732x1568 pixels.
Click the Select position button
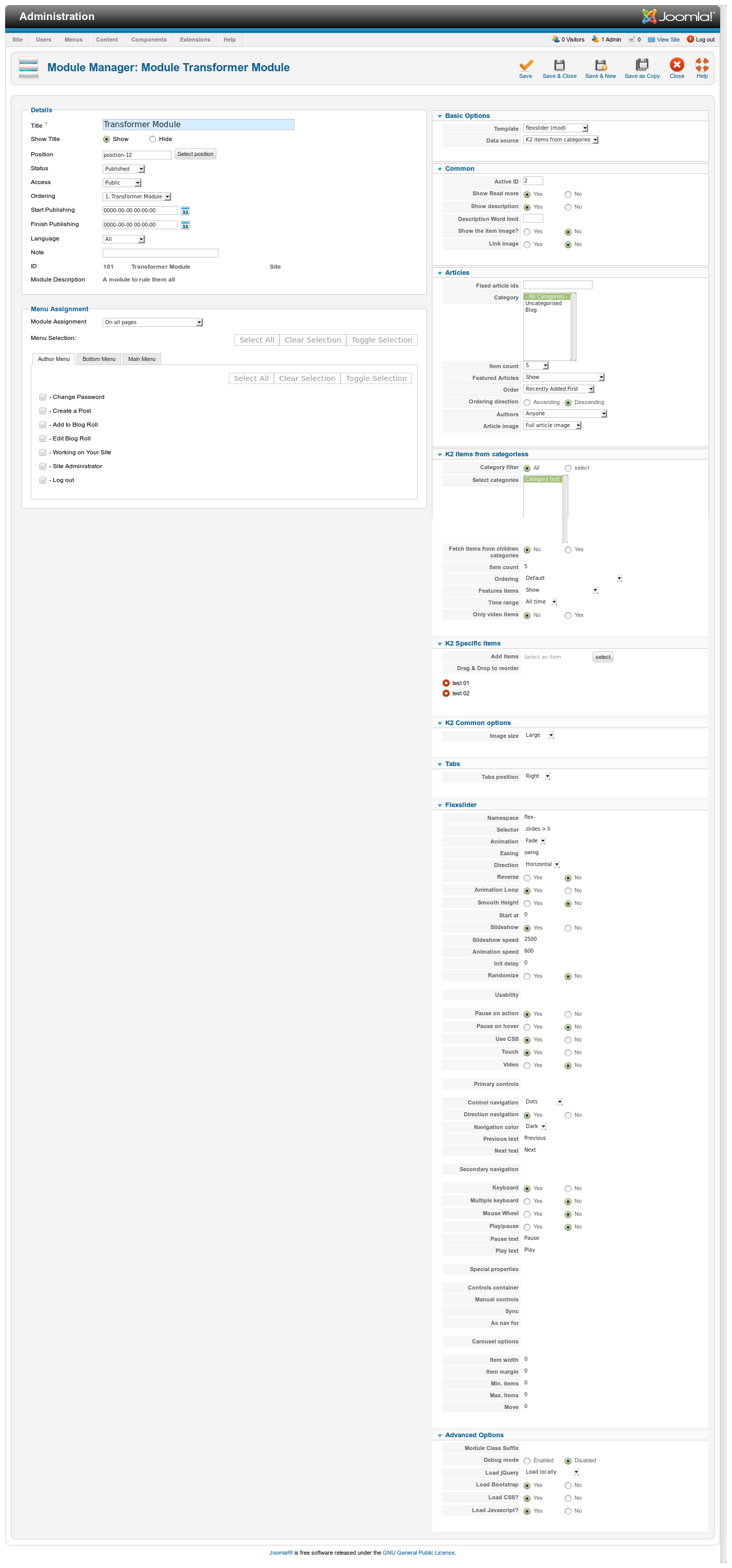(x=195, y=154)
